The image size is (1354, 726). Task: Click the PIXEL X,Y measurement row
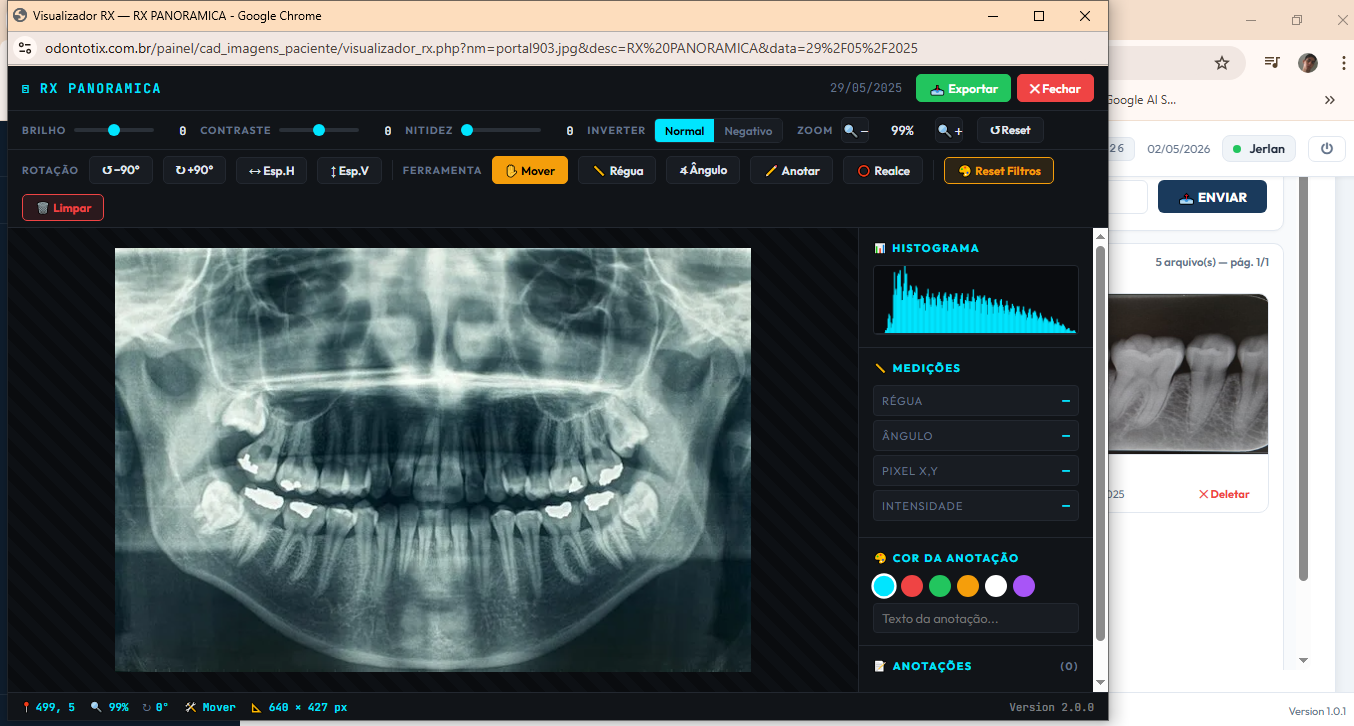click(976, 471)
